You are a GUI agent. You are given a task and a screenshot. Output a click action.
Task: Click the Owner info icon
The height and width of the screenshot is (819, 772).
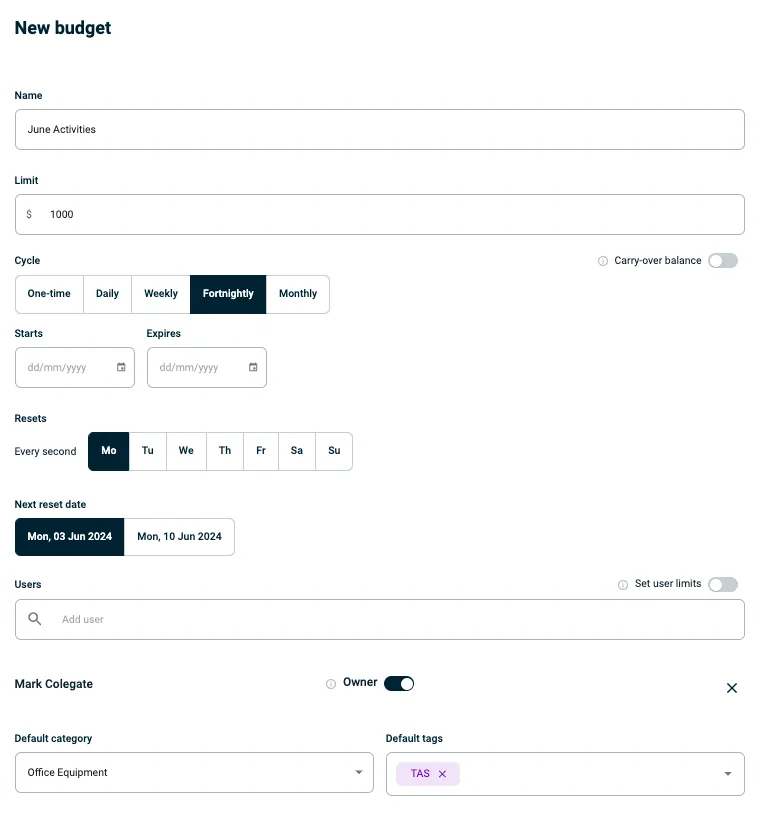point(331,684)
